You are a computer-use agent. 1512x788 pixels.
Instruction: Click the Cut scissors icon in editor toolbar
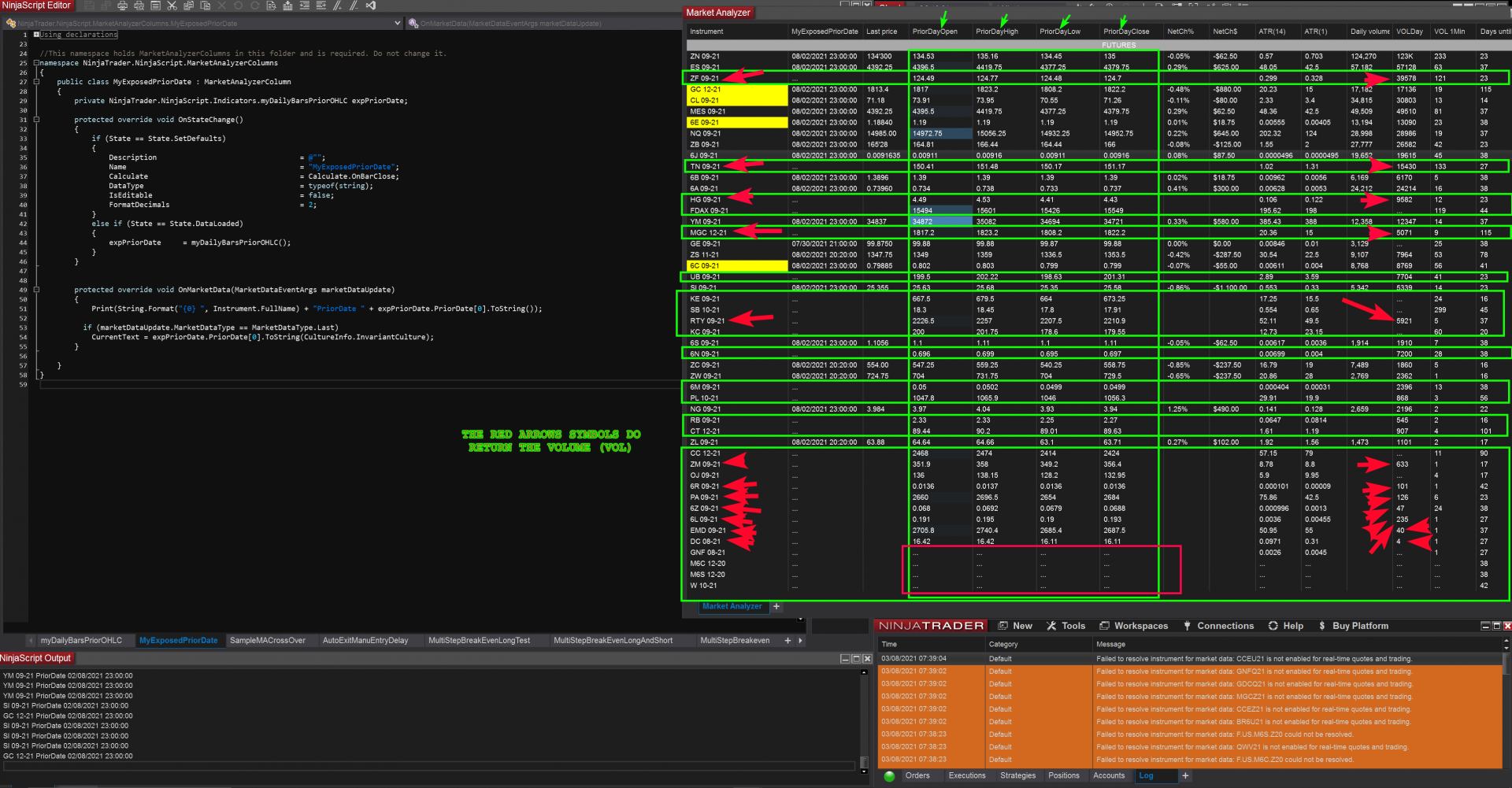click(x=172, y=6)
